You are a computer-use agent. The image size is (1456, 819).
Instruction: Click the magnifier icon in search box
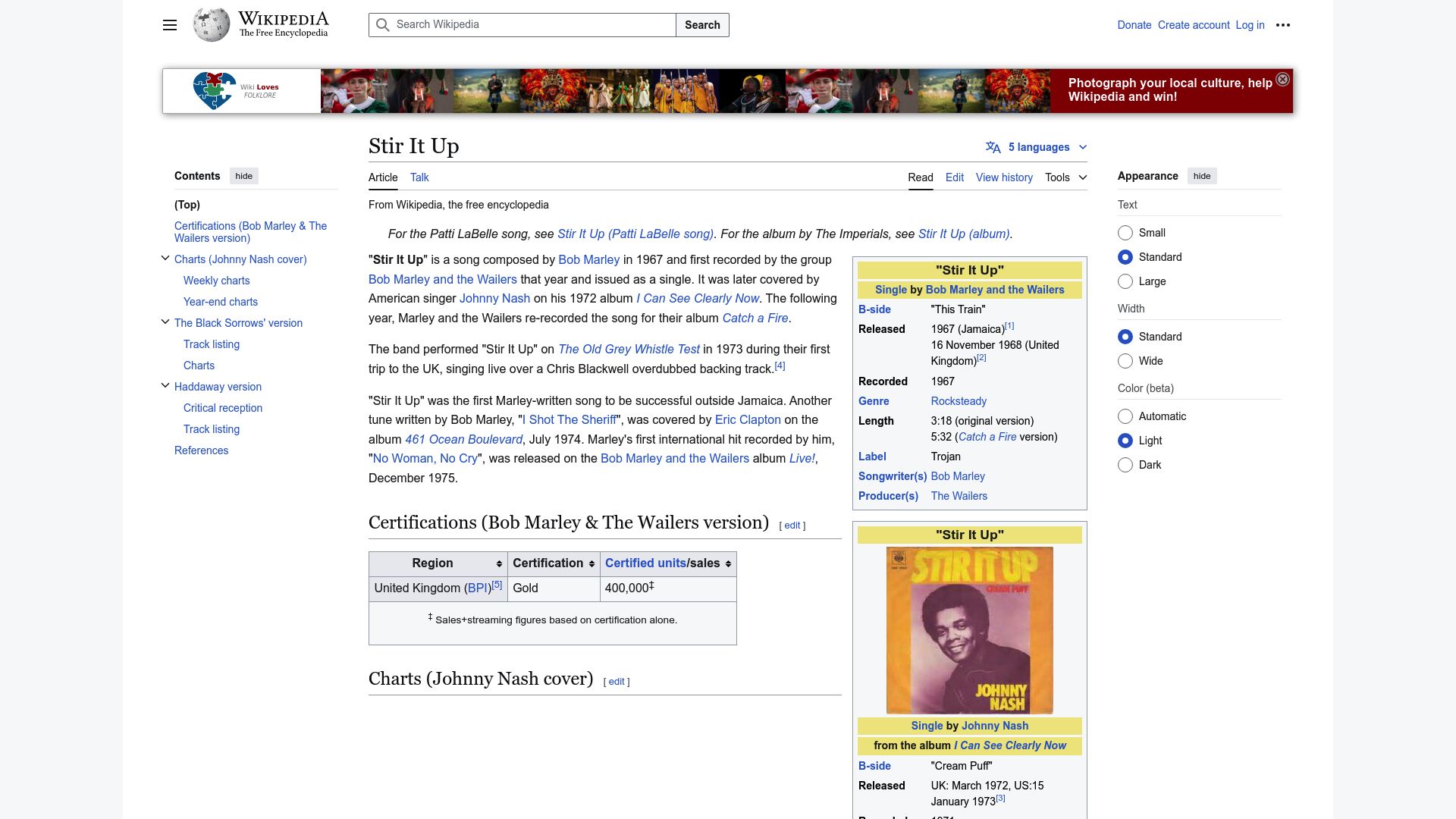click(384, 25)
